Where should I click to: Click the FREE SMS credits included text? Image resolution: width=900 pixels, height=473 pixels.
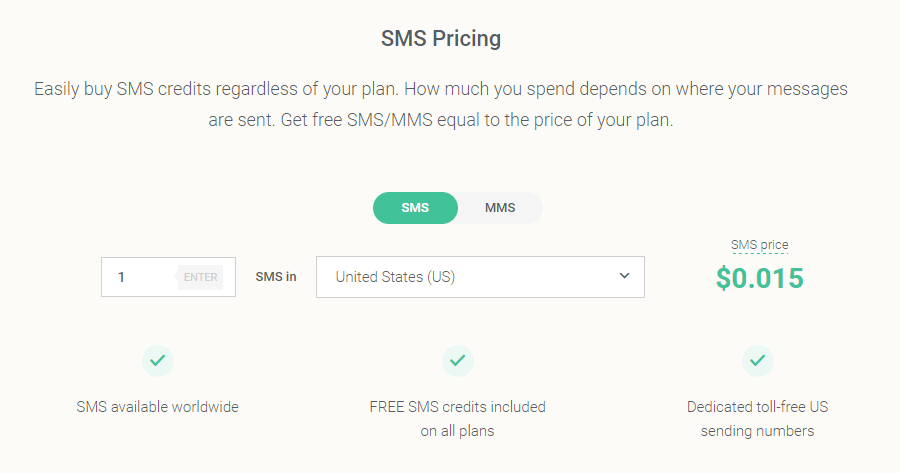457,407
